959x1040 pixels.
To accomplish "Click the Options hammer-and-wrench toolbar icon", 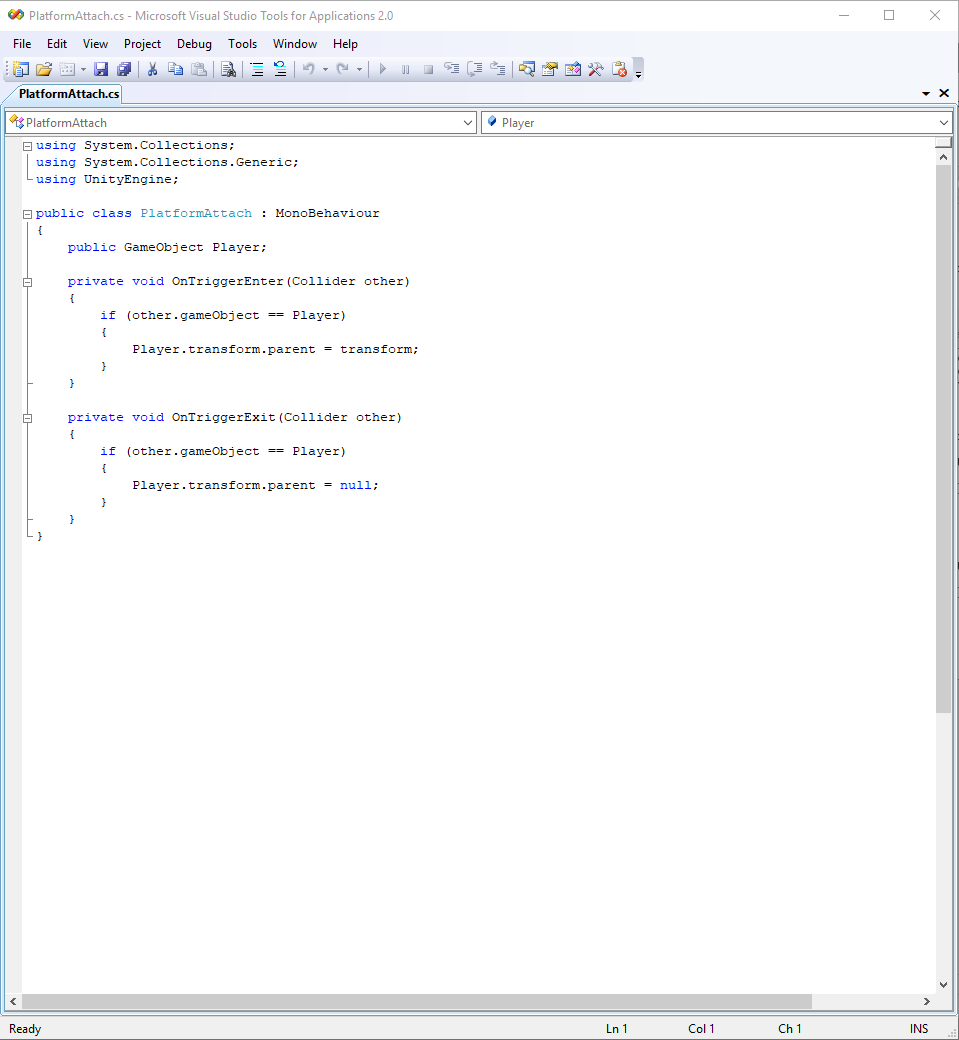I will (x=594, y=68).
